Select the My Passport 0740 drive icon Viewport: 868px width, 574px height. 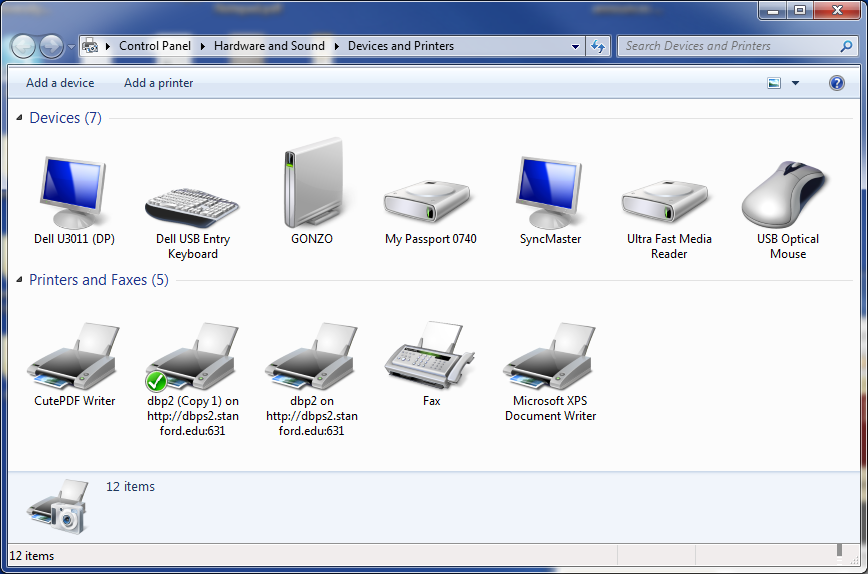[x=427, y=200]
